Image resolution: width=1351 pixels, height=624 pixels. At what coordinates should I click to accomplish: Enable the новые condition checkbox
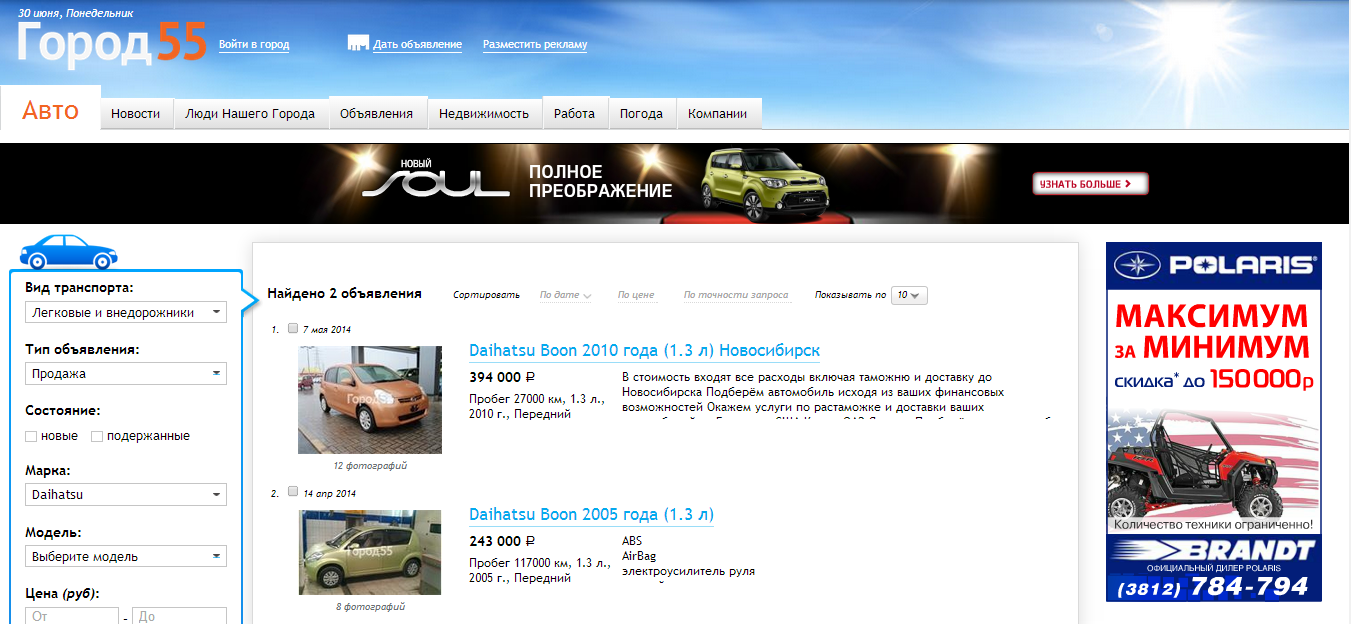[x=31, y=436]
